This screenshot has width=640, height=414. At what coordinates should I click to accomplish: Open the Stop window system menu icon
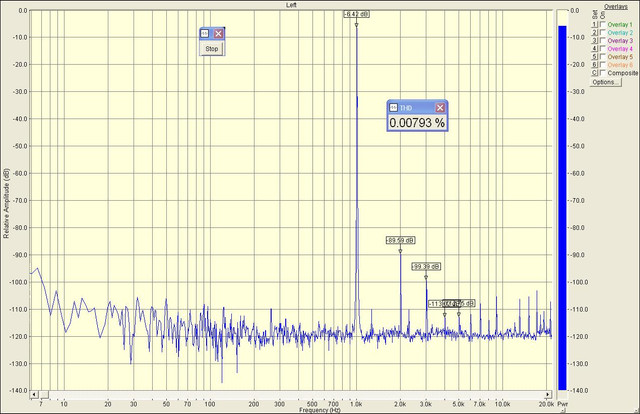tap(205, 33)
